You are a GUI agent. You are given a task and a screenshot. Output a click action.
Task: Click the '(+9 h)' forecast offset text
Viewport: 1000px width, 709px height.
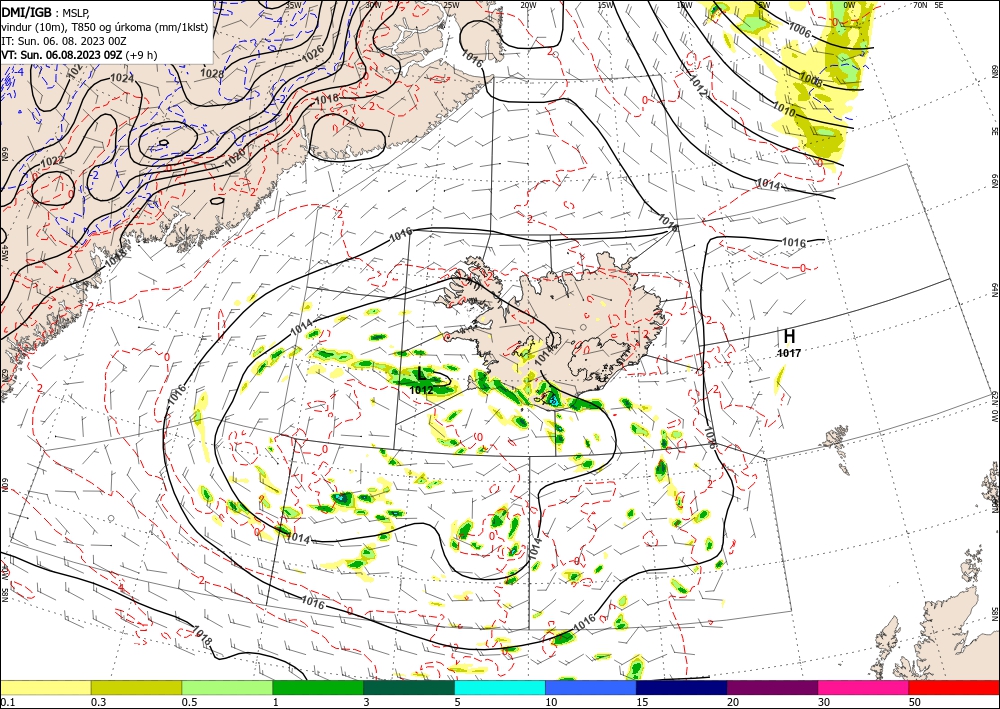[141, 55]
